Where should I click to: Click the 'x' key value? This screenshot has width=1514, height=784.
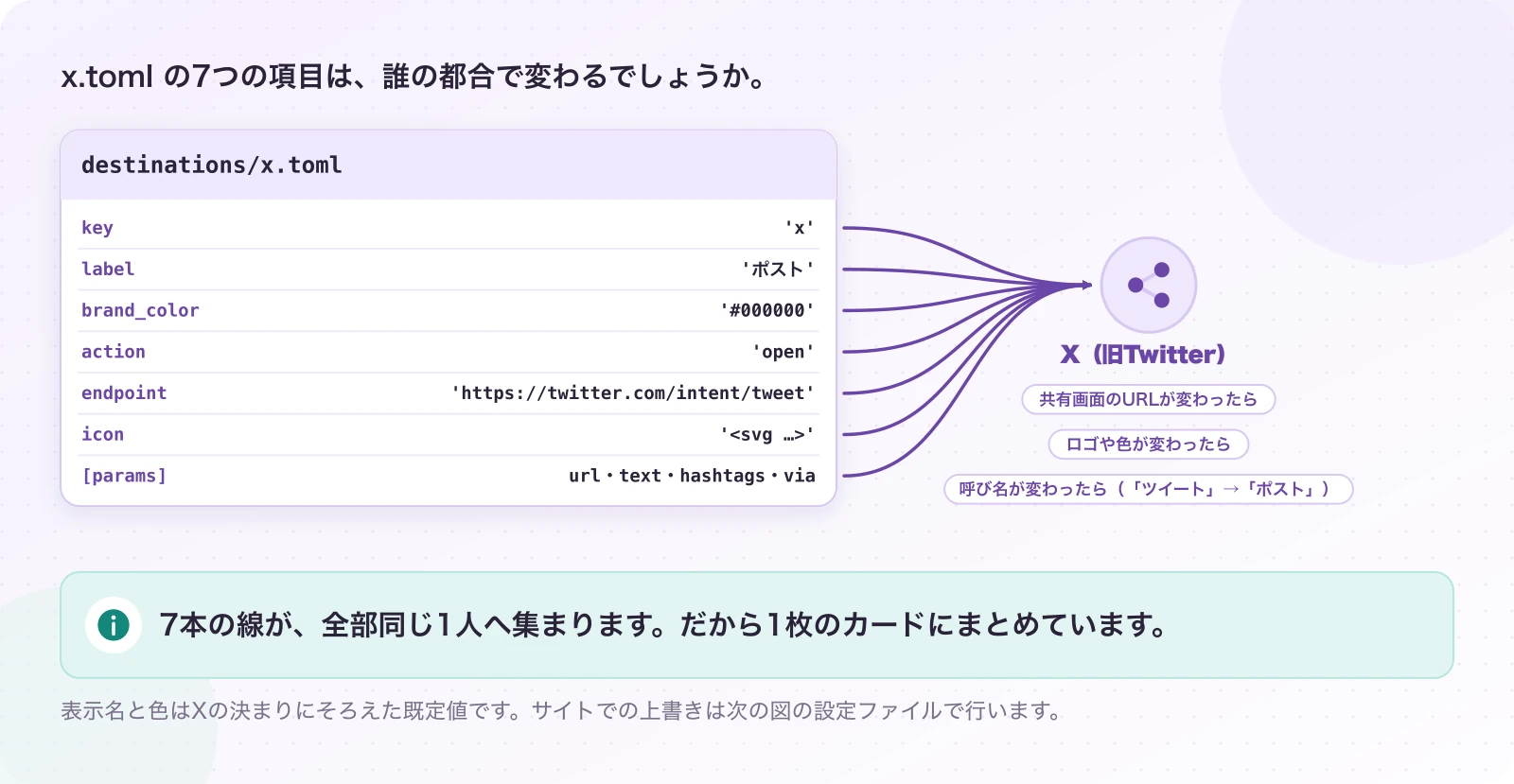coord(800,228)
